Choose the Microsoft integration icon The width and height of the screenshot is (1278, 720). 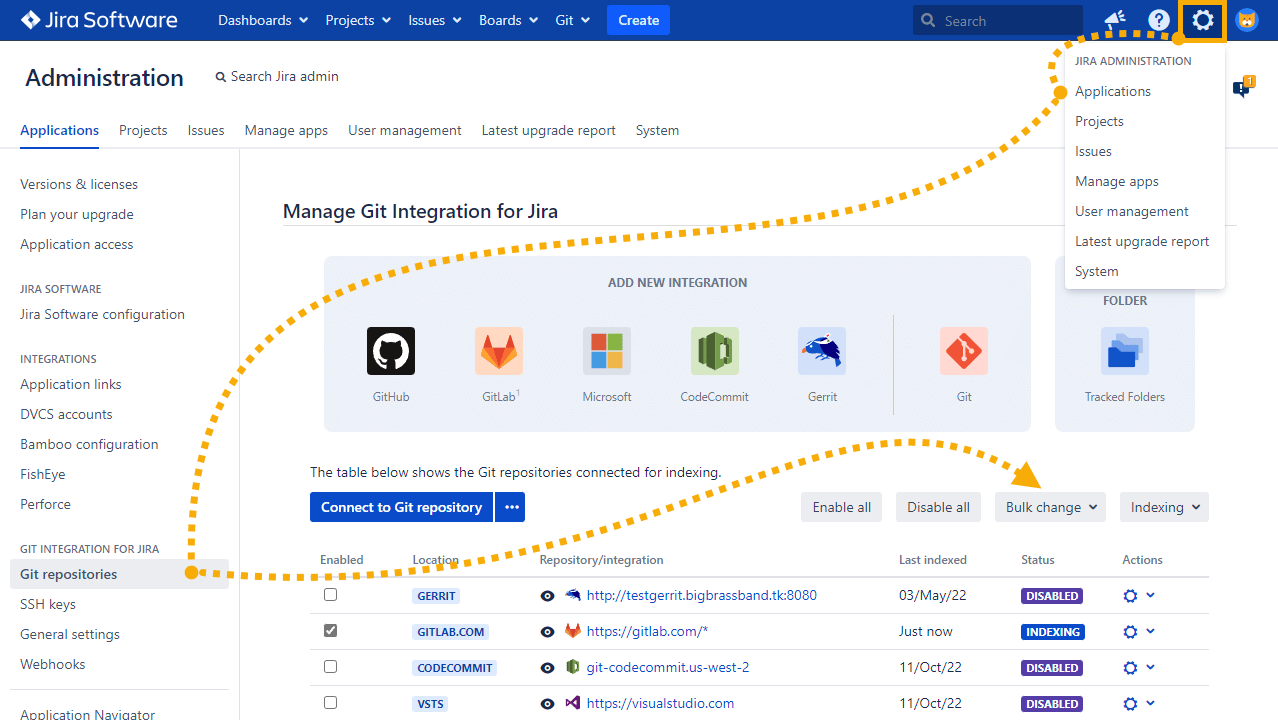(606, 351)
